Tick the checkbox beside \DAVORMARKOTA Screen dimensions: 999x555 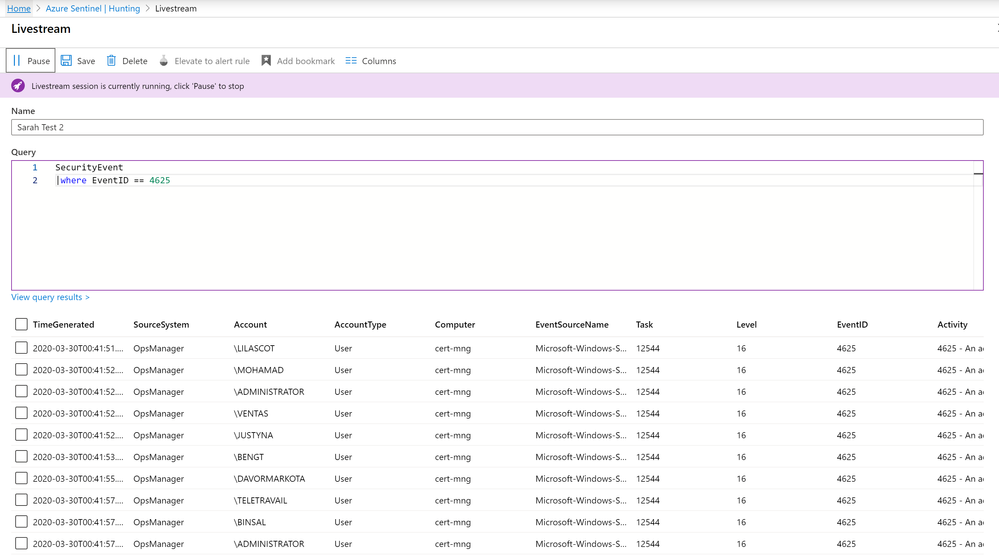21,478
